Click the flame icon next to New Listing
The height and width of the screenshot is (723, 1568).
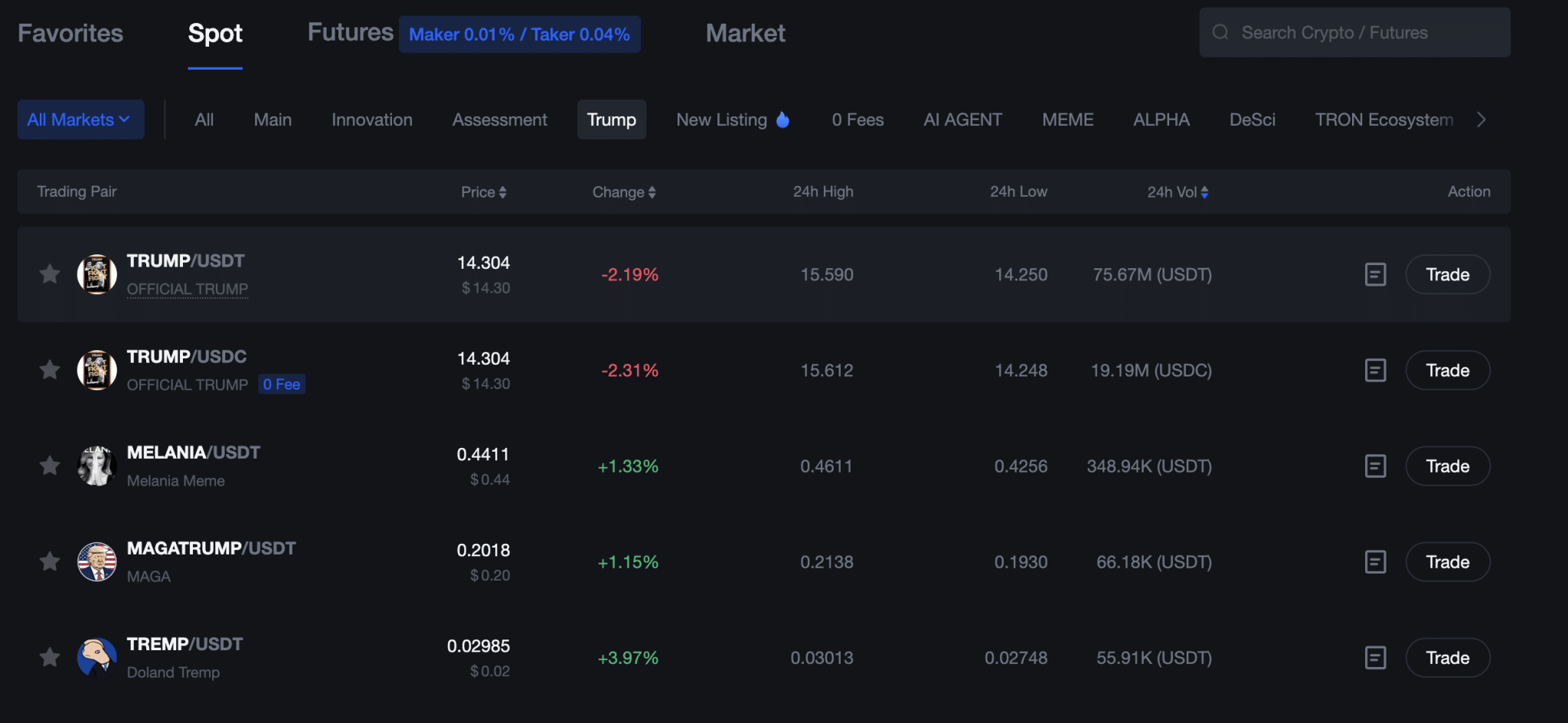point(782,119)
